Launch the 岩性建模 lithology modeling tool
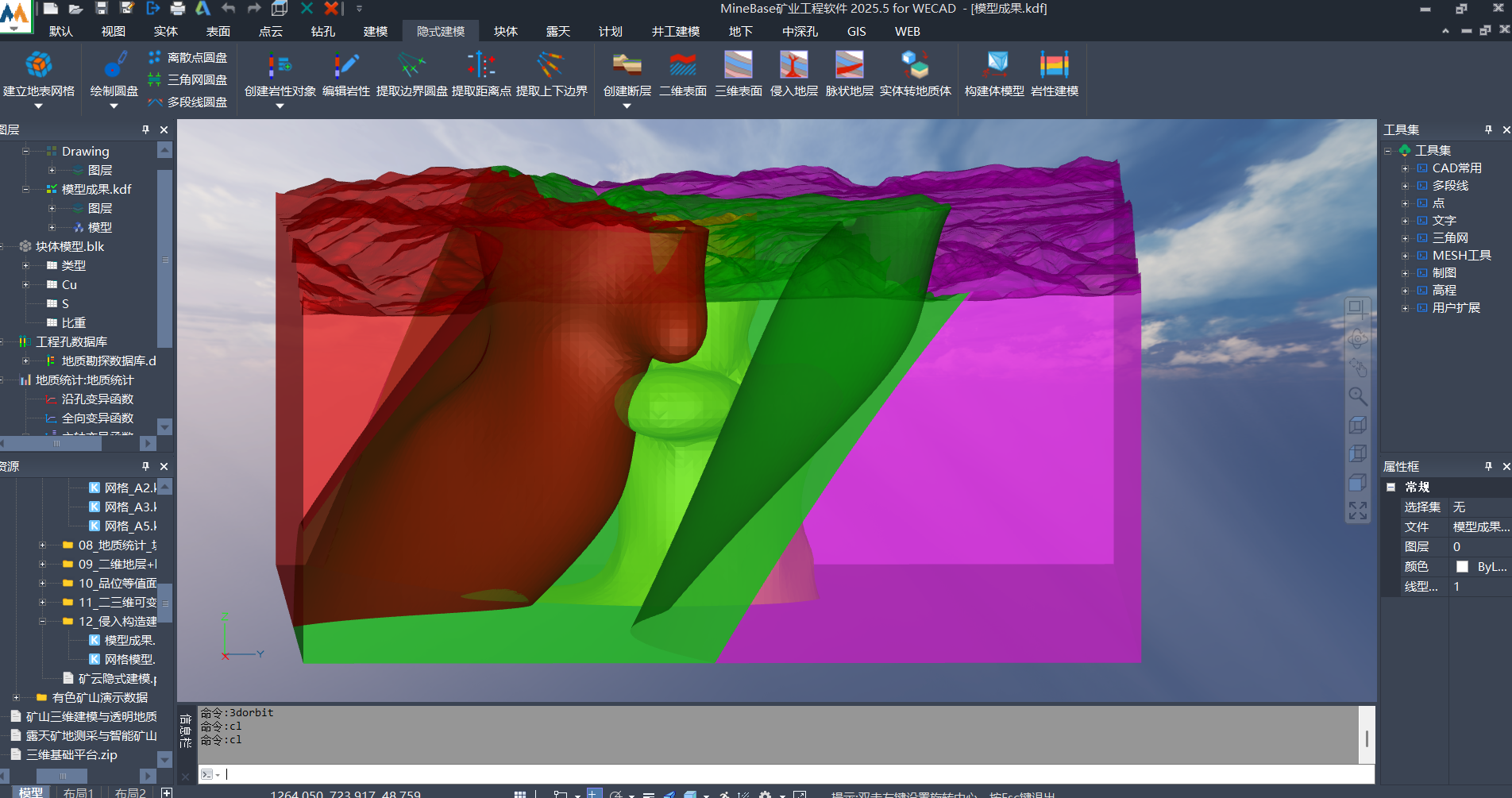 1054,66
